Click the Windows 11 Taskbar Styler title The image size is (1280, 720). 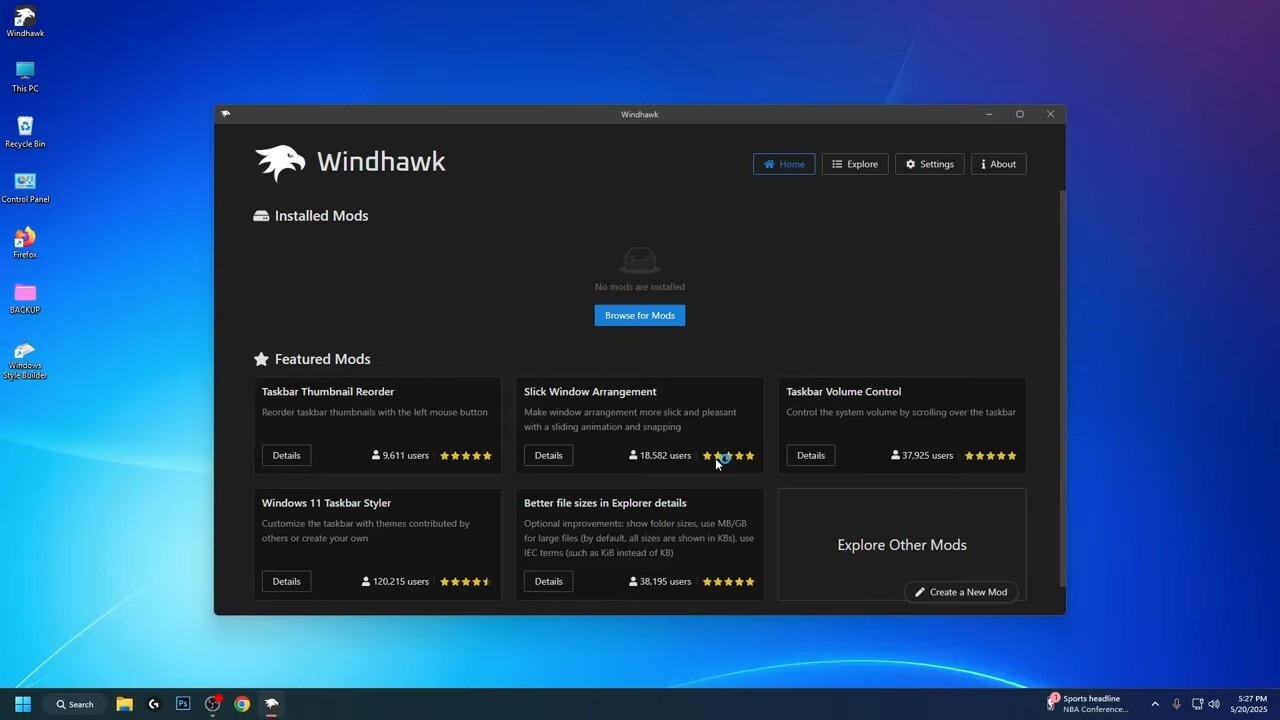point(326,503)
